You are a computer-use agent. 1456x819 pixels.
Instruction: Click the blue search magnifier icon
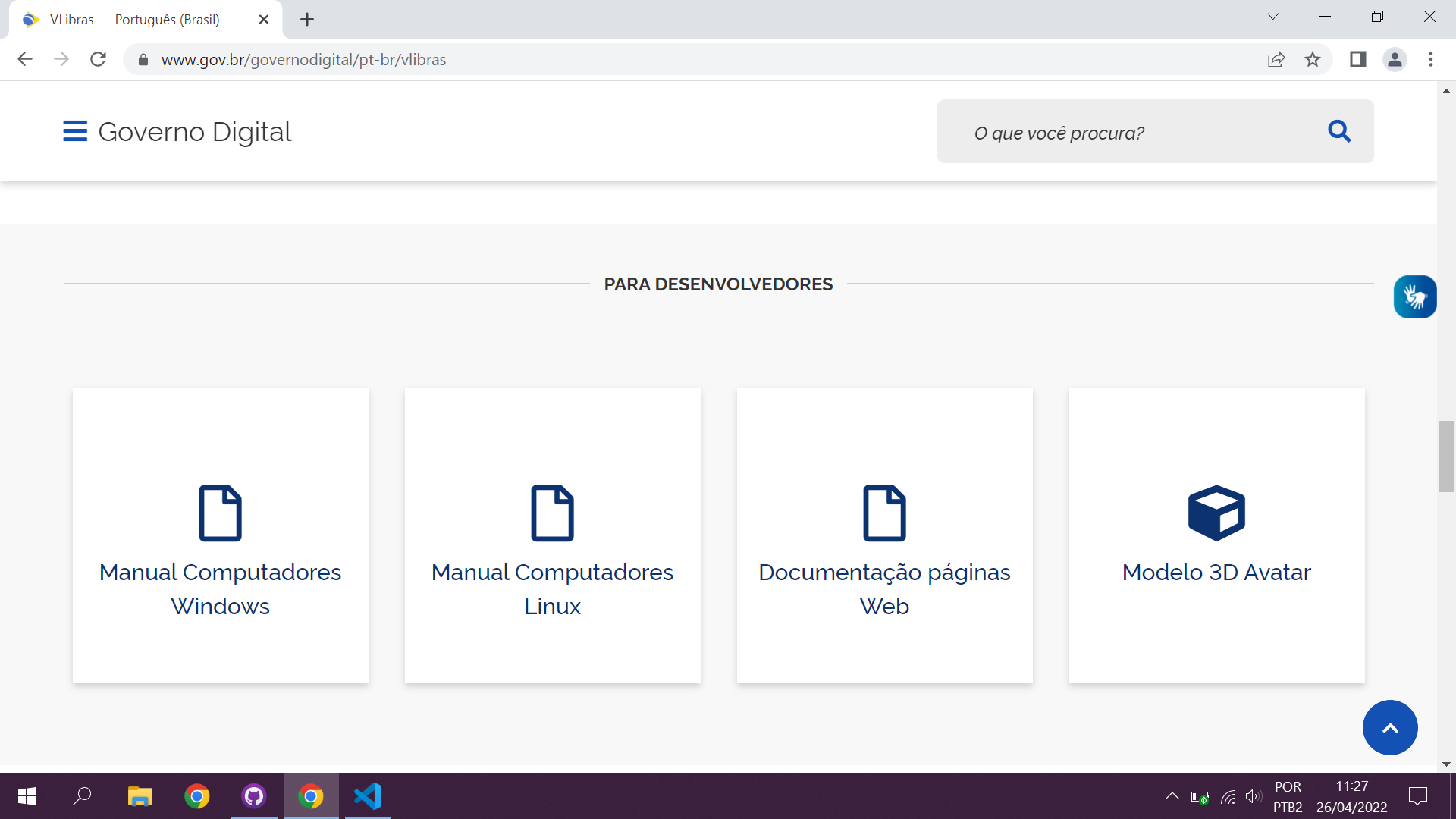pos(1339,131)
